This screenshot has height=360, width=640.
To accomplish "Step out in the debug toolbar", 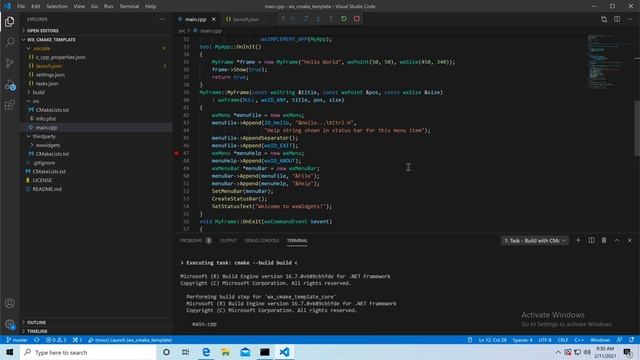I will [x=331, y=19].
